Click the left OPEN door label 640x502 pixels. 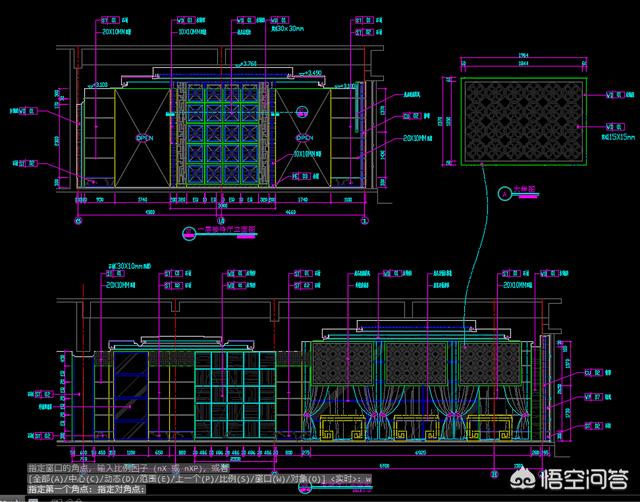point(145,138)
